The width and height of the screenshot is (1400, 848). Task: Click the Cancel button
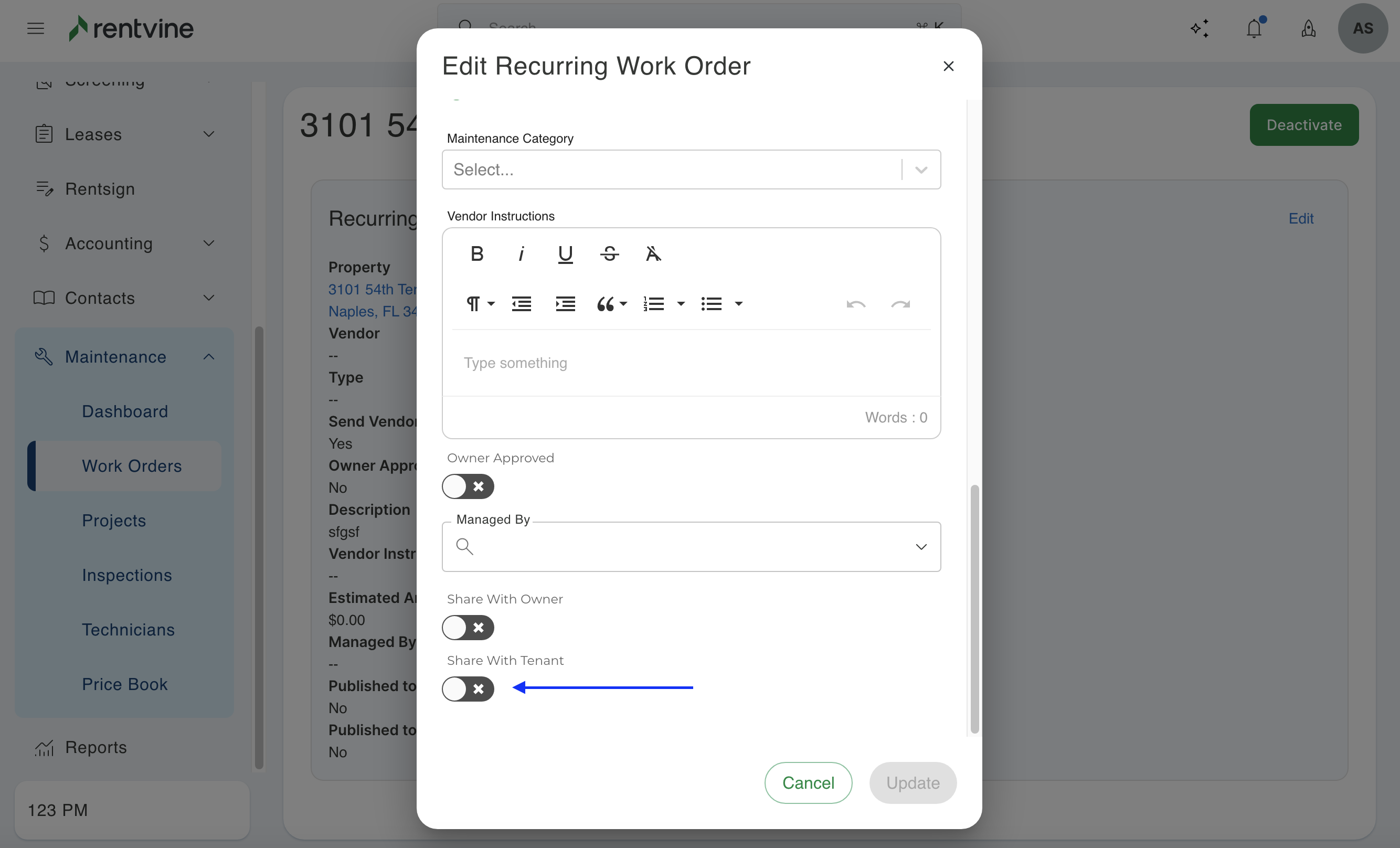point(808,782)
